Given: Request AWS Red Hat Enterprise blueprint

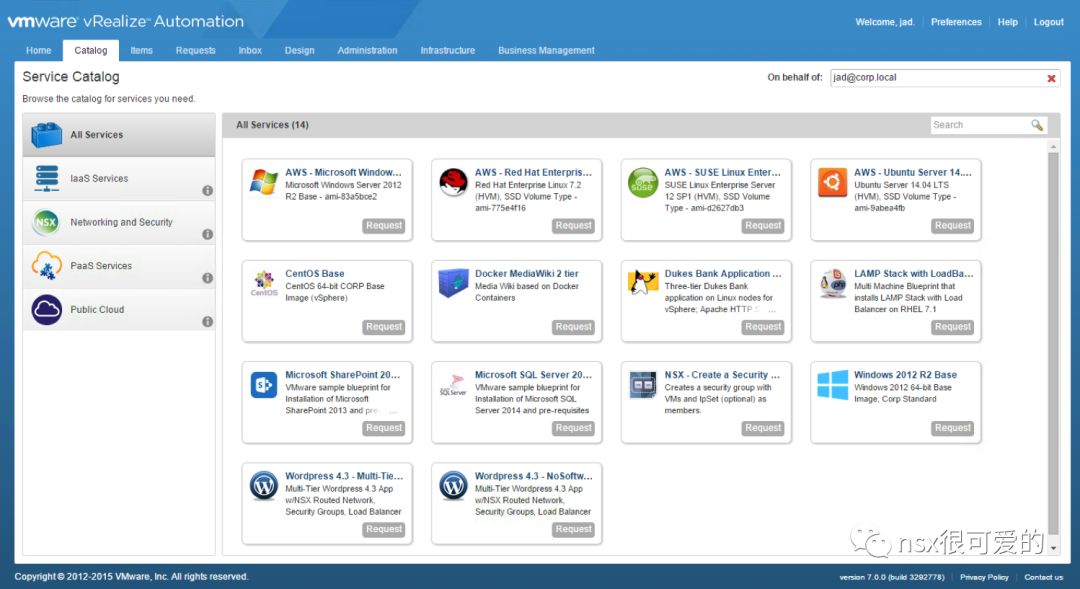Looking at the screenshot, I should tap(573, 225).
